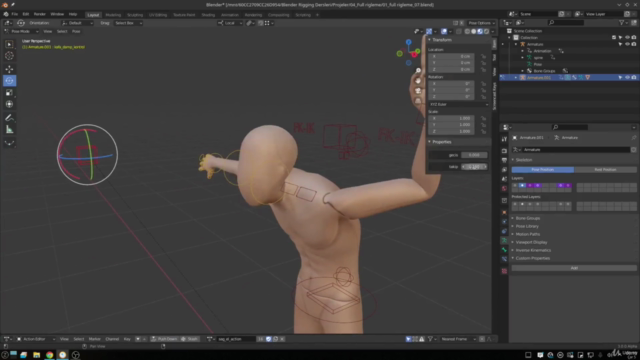
Task: Click the pan view hand icon
Action: pos(418,80)
